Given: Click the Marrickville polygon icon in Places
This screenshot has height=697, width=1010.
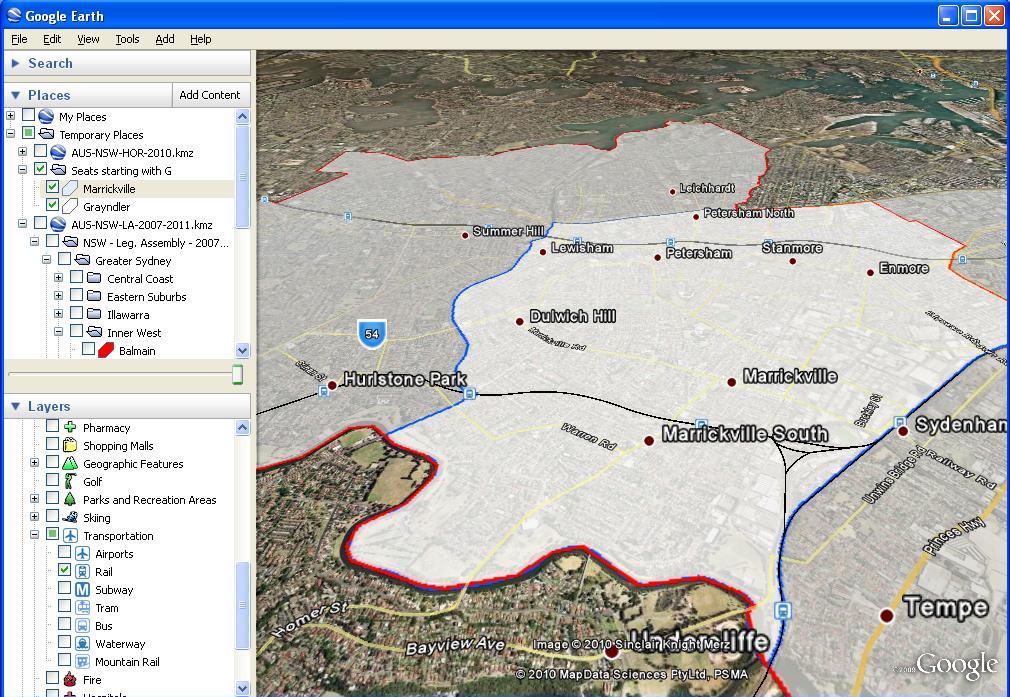Looking at the screenshot, I should click(70, 188).
